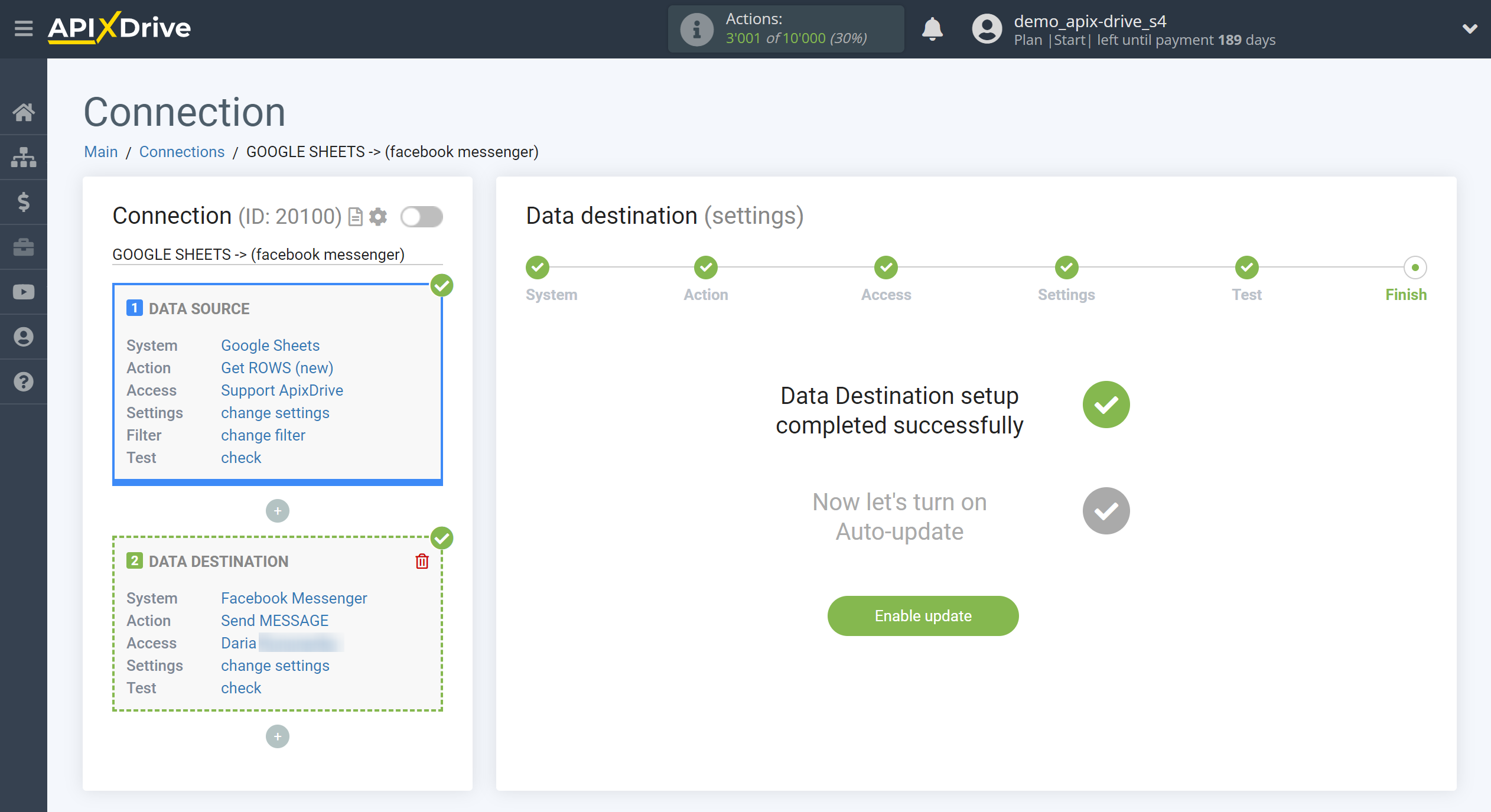The width and height of the screenshot is (1491, 812).
Task: Open Send MESSAGE action link
Action: pyautogui.click(x=275, y=621)
